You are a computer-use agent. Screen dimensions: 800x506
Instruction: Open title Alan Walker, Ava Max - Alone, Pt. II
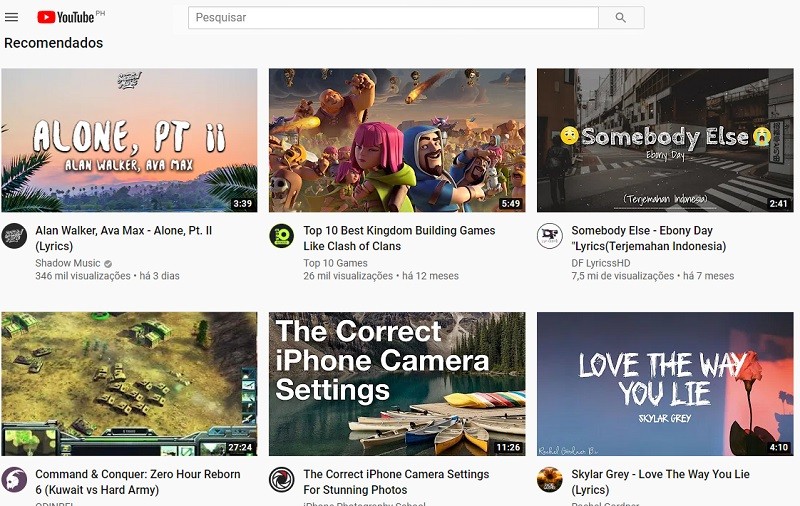[x=123, y=238]
